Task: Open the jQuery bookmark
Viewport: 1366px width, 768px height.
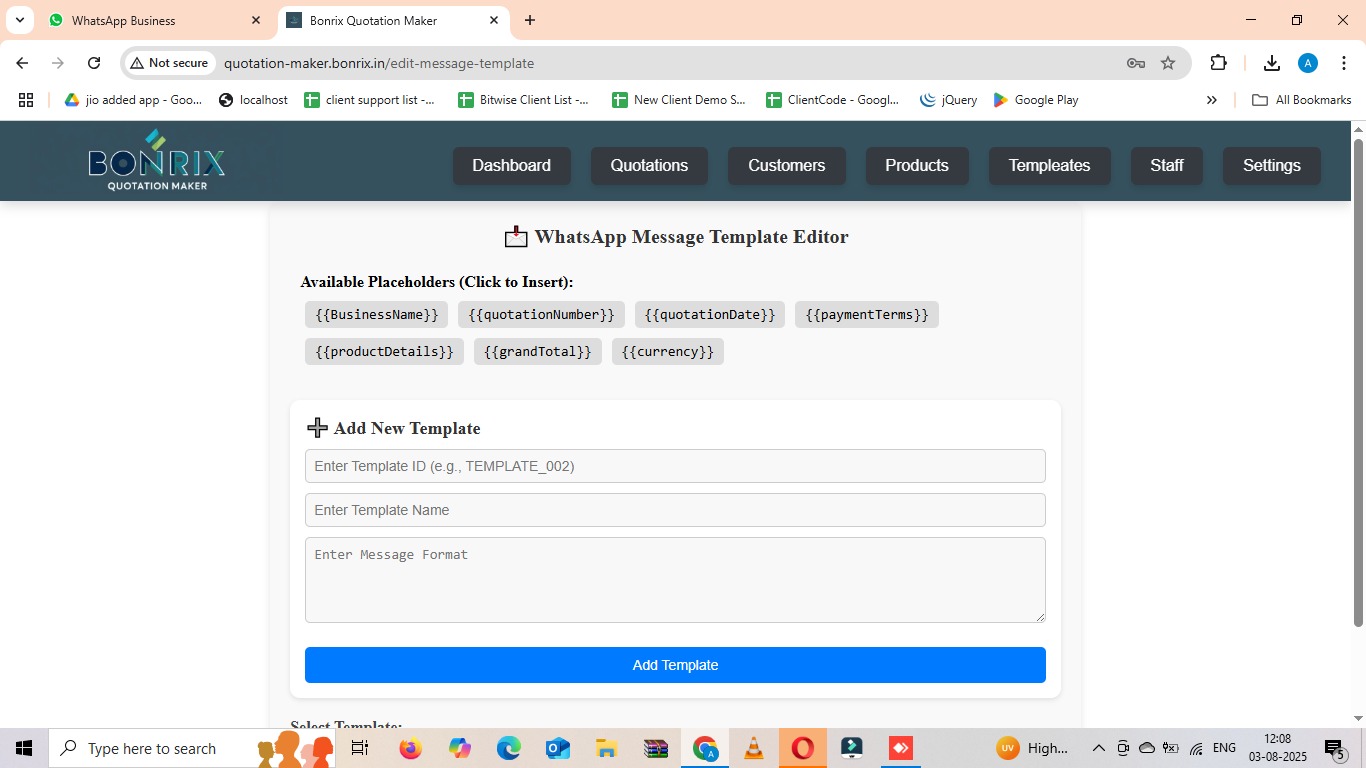Action: pos(948,100)
